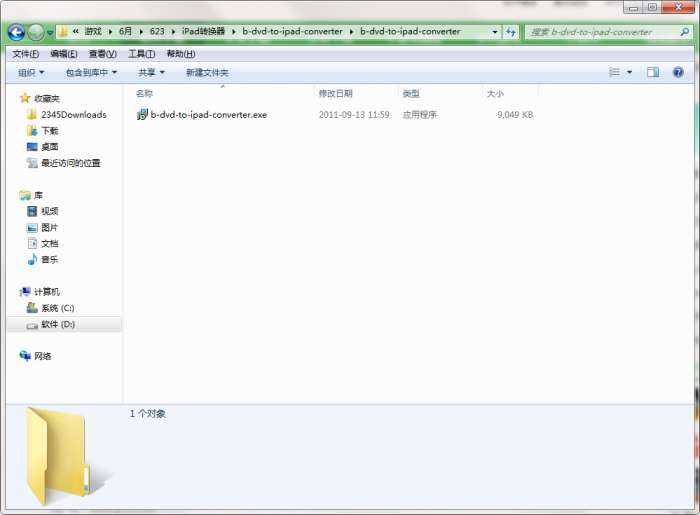Image resolution: width=700 pixels, height=515 pixels.
Task: Select 6月 in the address breadcrumb
Action: (125, 31)
